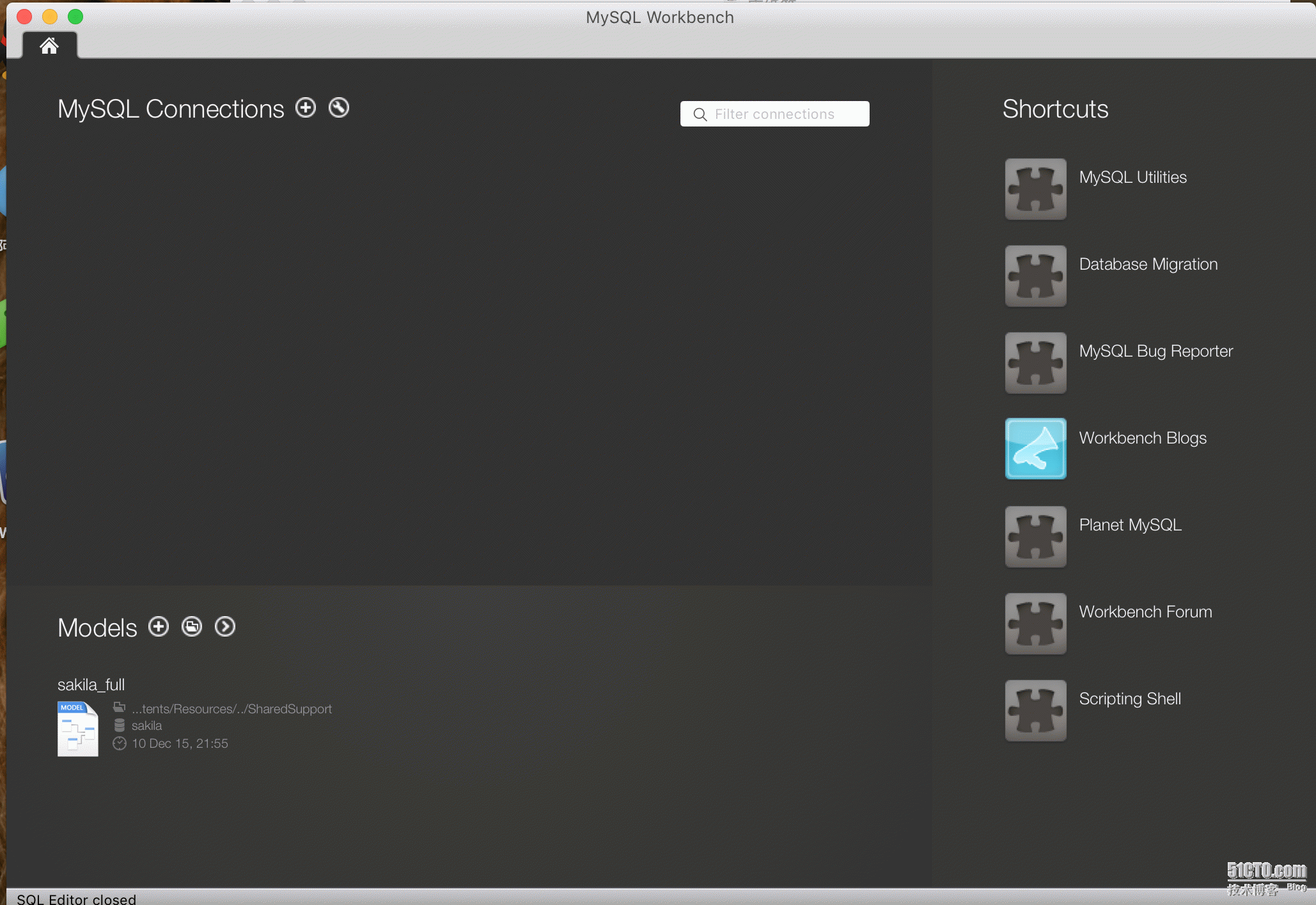The height and width of the screenshot is (905, 1316).
Task: Open Workbench Blogs megaphone icon
Action: coord(1035,449)
